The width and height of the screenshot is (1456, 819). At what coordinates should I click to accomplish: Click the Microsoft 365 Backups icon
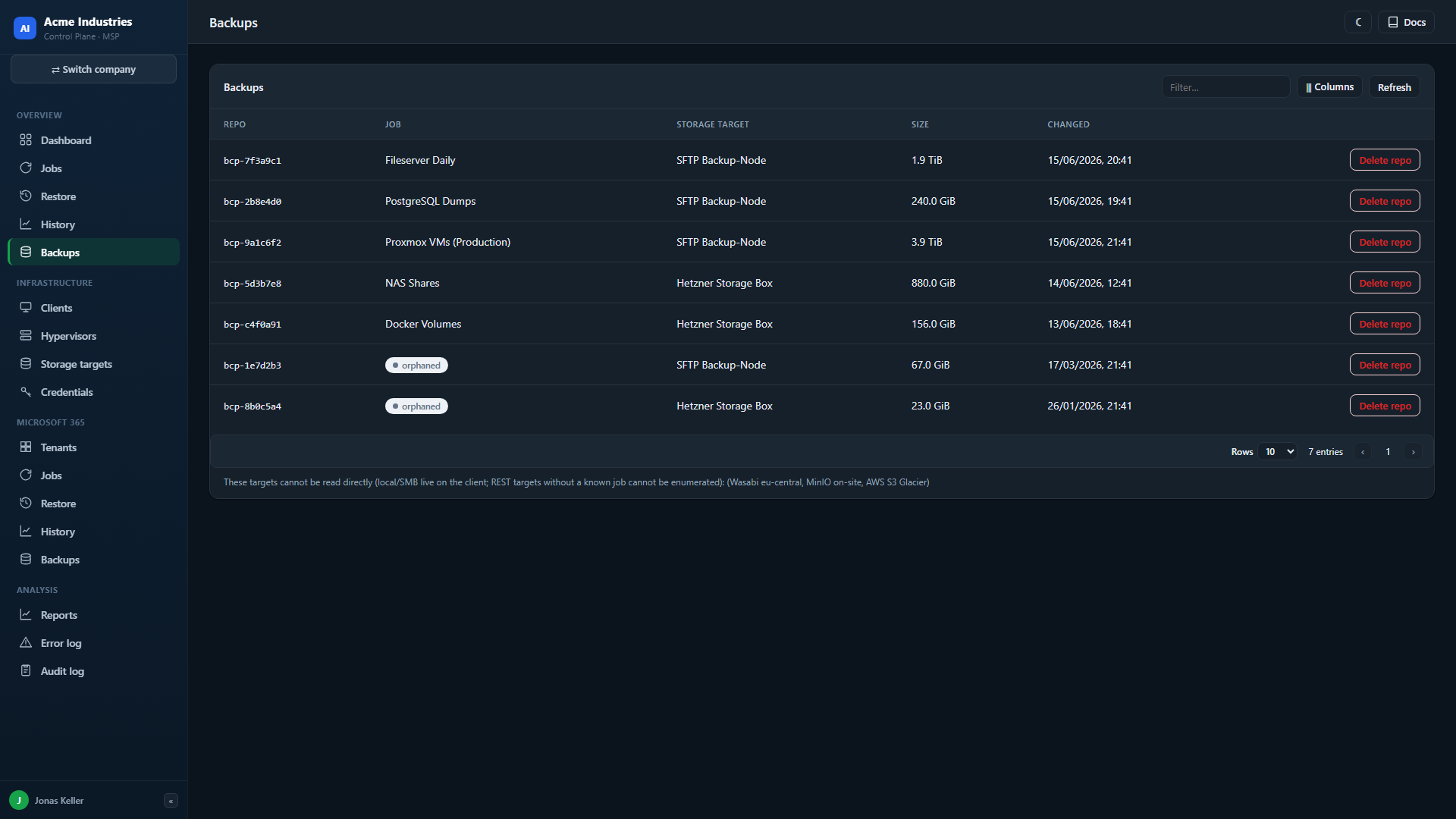(x=26, y=560)
